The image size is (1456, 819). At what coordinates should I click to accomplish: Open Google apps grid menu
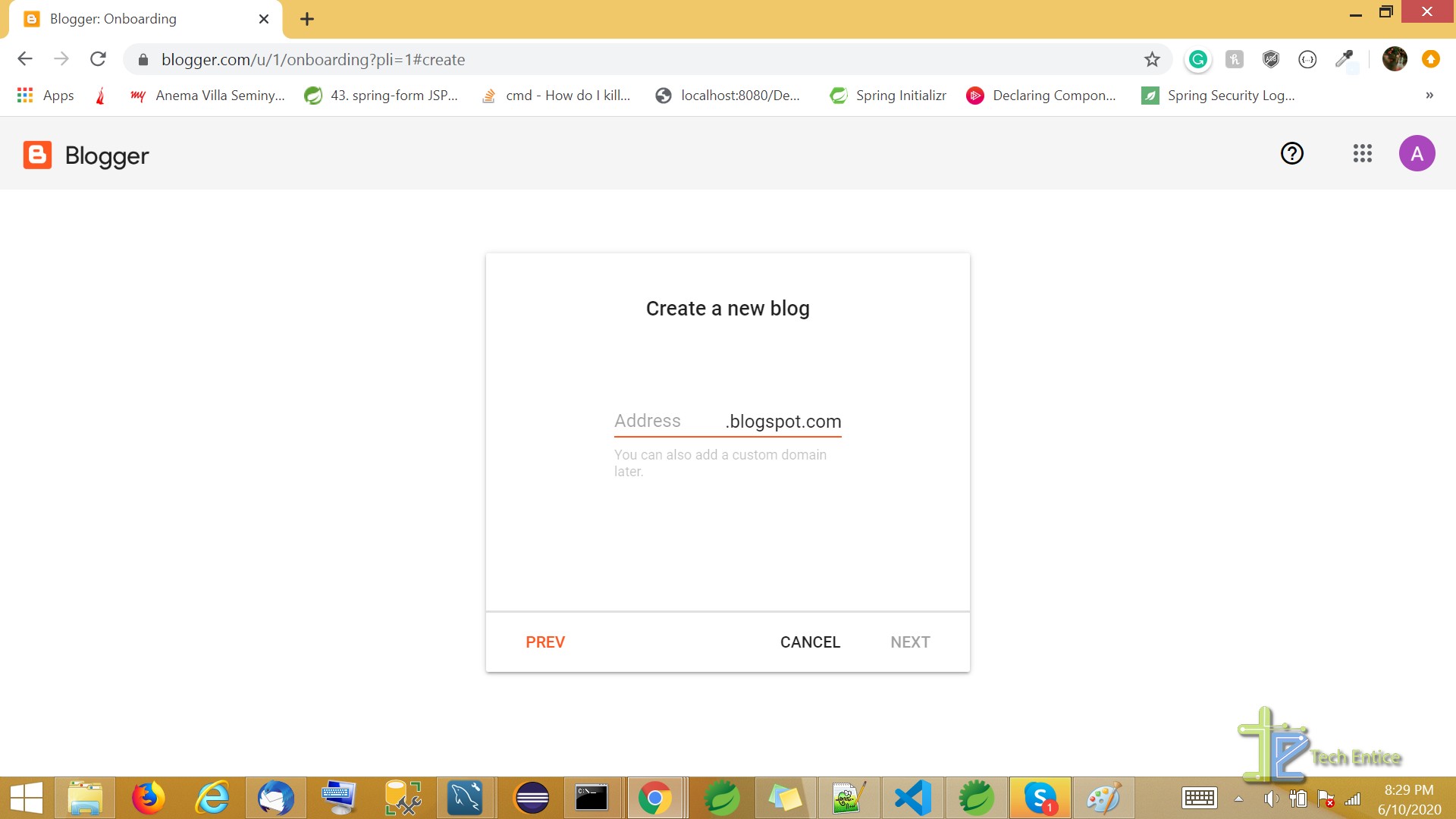tap(1361, 153)
